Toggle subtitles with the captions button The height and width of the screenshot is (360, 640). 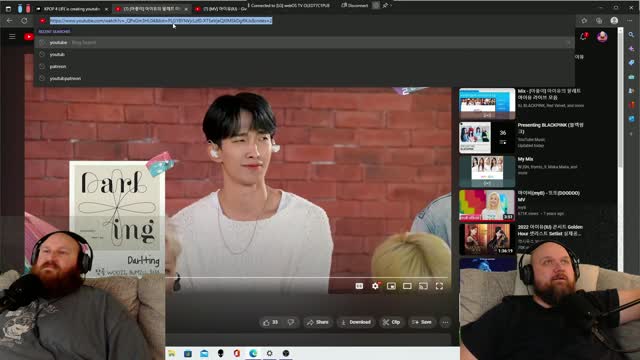359,286
